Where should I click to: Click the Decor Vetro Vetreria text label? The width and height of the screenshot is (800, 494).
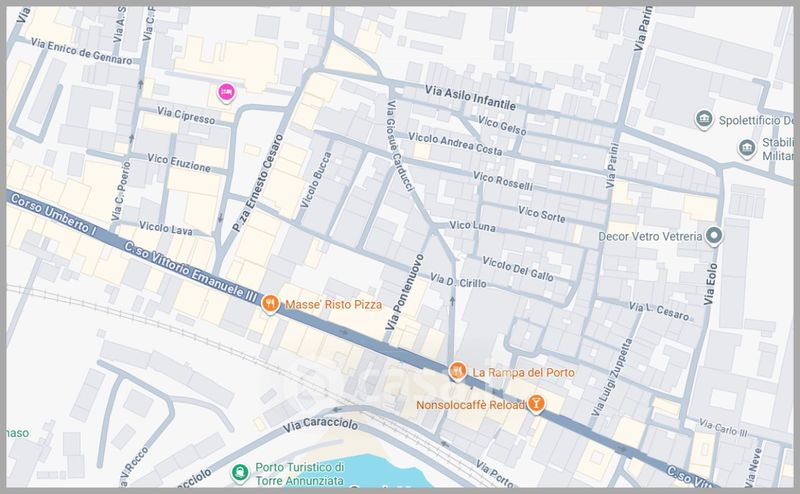pyautogui.click(x=650, y=238)
